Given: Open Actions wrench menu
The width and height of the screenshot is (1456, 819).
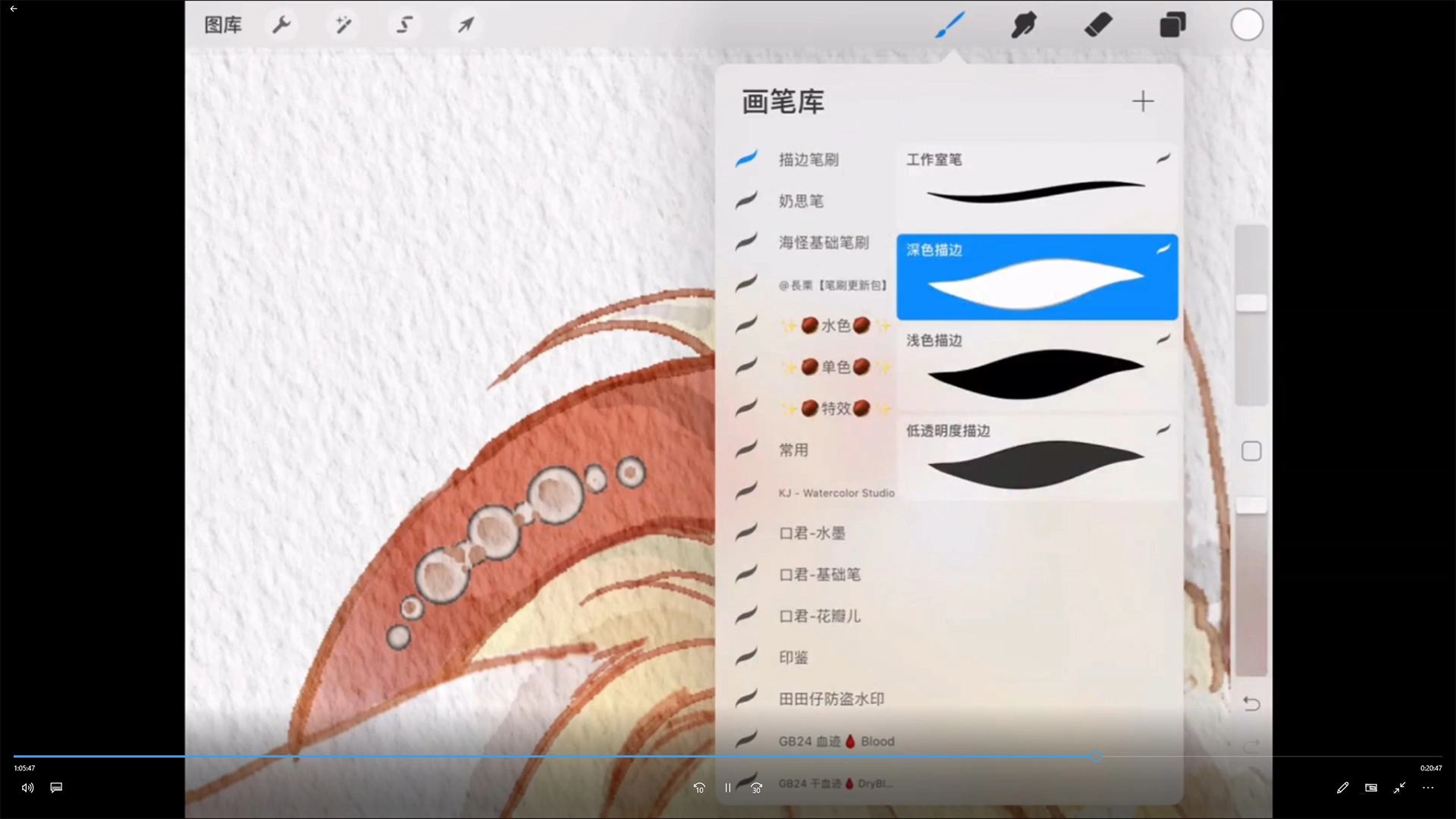Looking at the screenshot, I should [x=281, y=25].
